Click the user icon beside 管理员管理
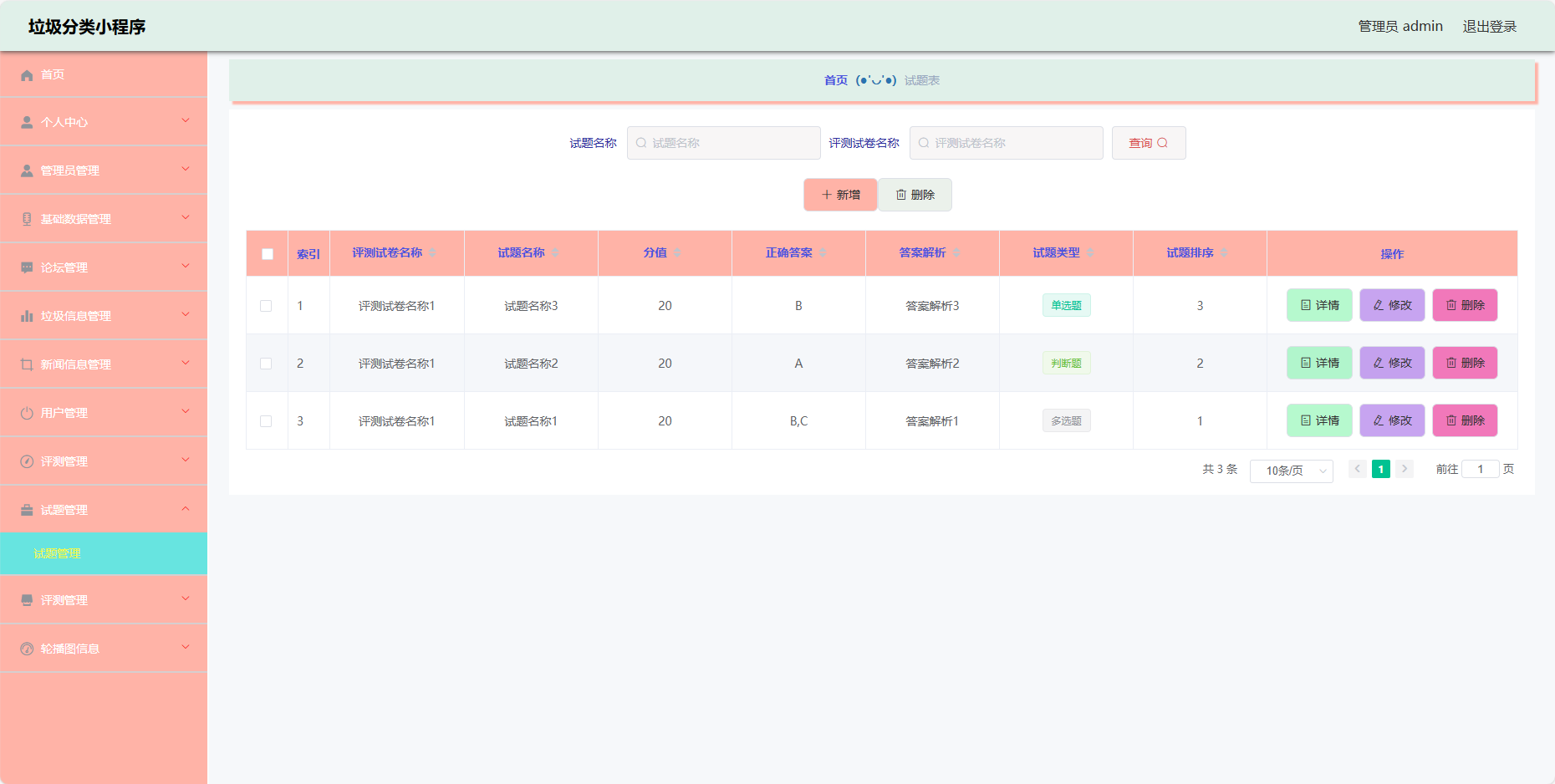 click(x=27, y=171)
